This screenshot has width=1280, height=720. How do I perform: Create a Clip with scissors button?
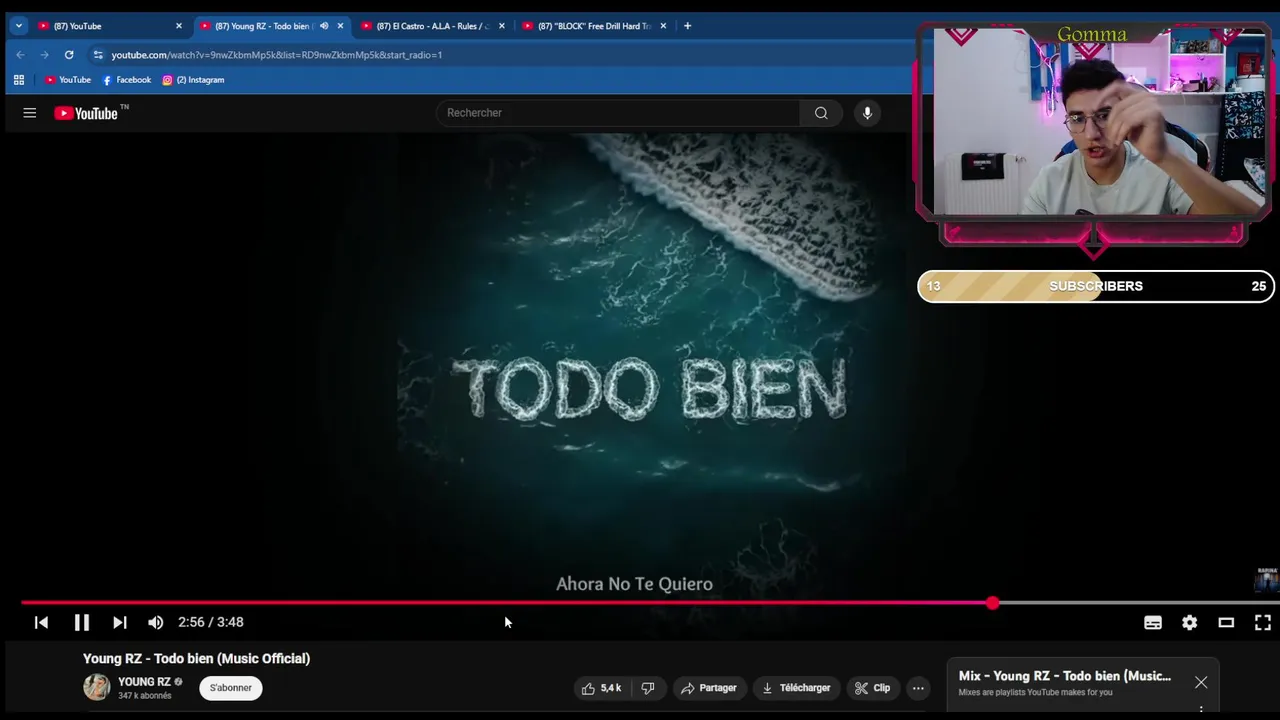(872, 688)
